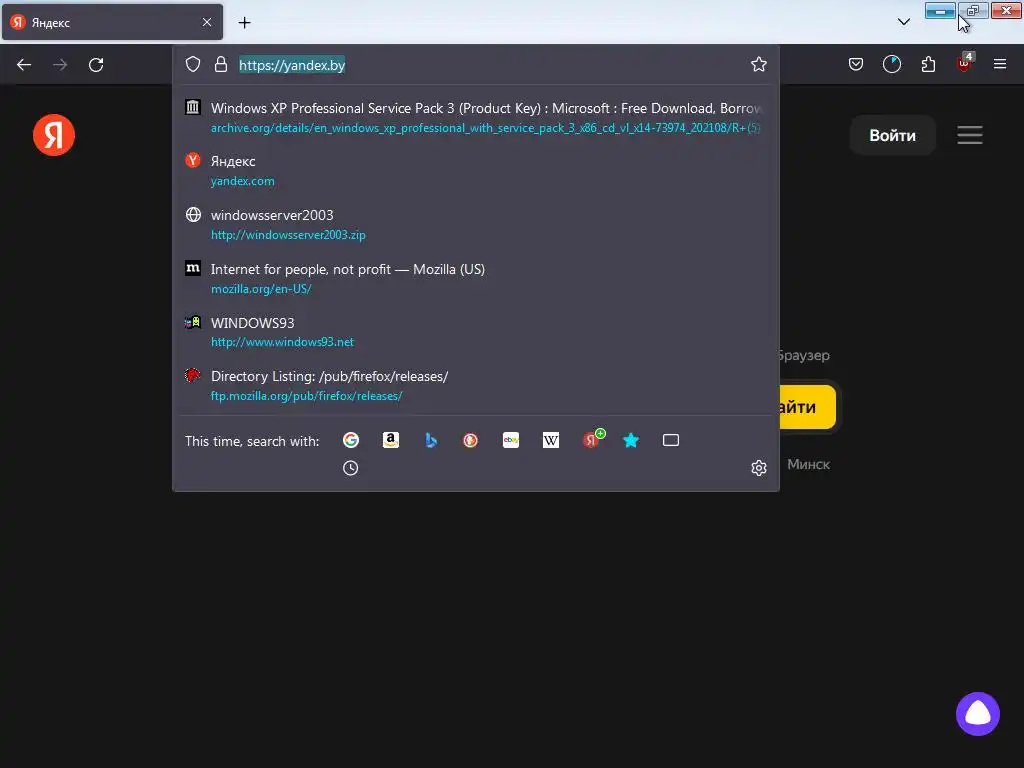The image size is (1024, 768).
Task: Reload the current page
Action: click(x=96, y=65)
